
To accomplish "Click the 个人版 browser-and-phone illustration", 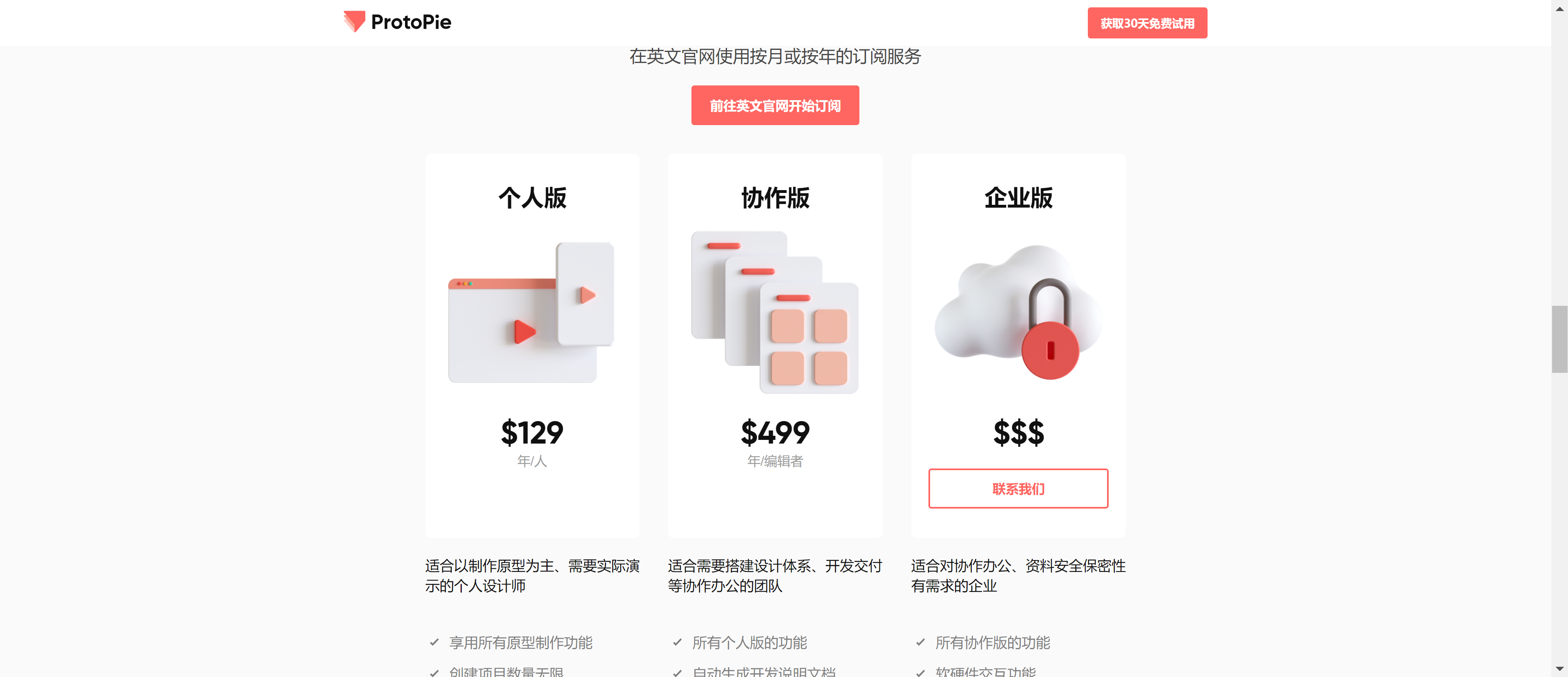I will click(531, 312).
